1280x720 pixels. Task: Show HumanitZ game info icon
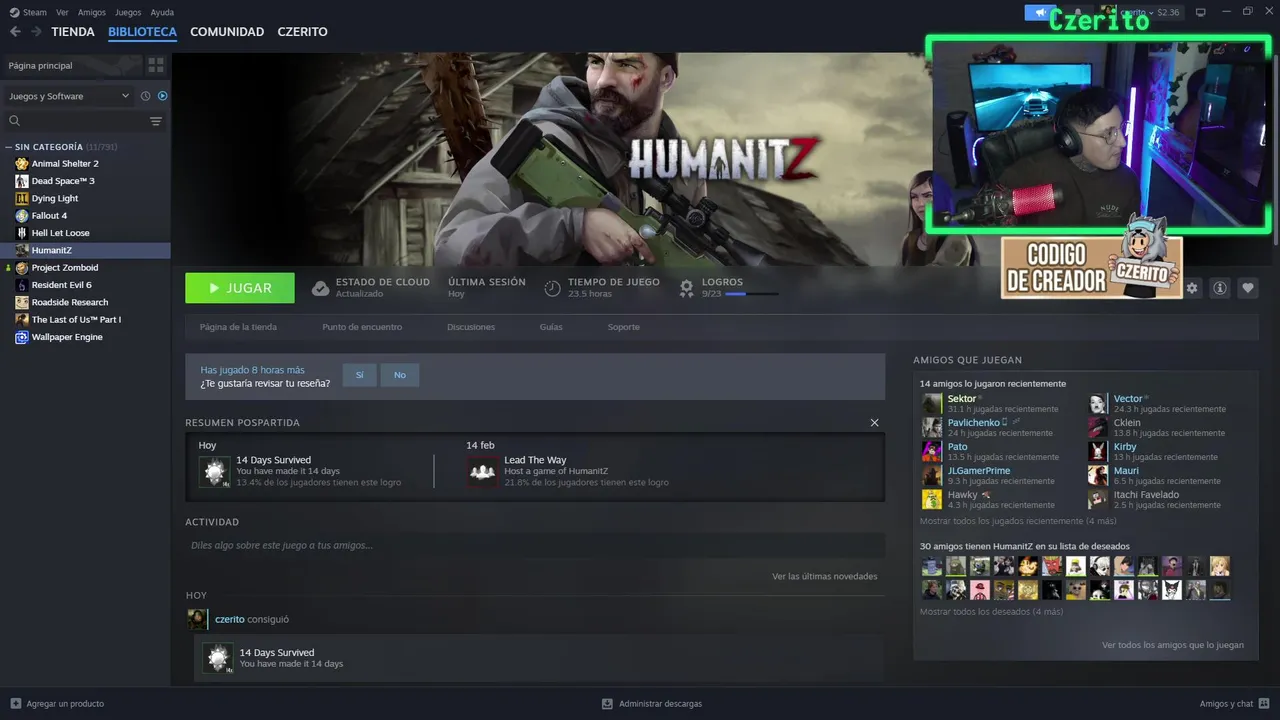[1220, 288]
